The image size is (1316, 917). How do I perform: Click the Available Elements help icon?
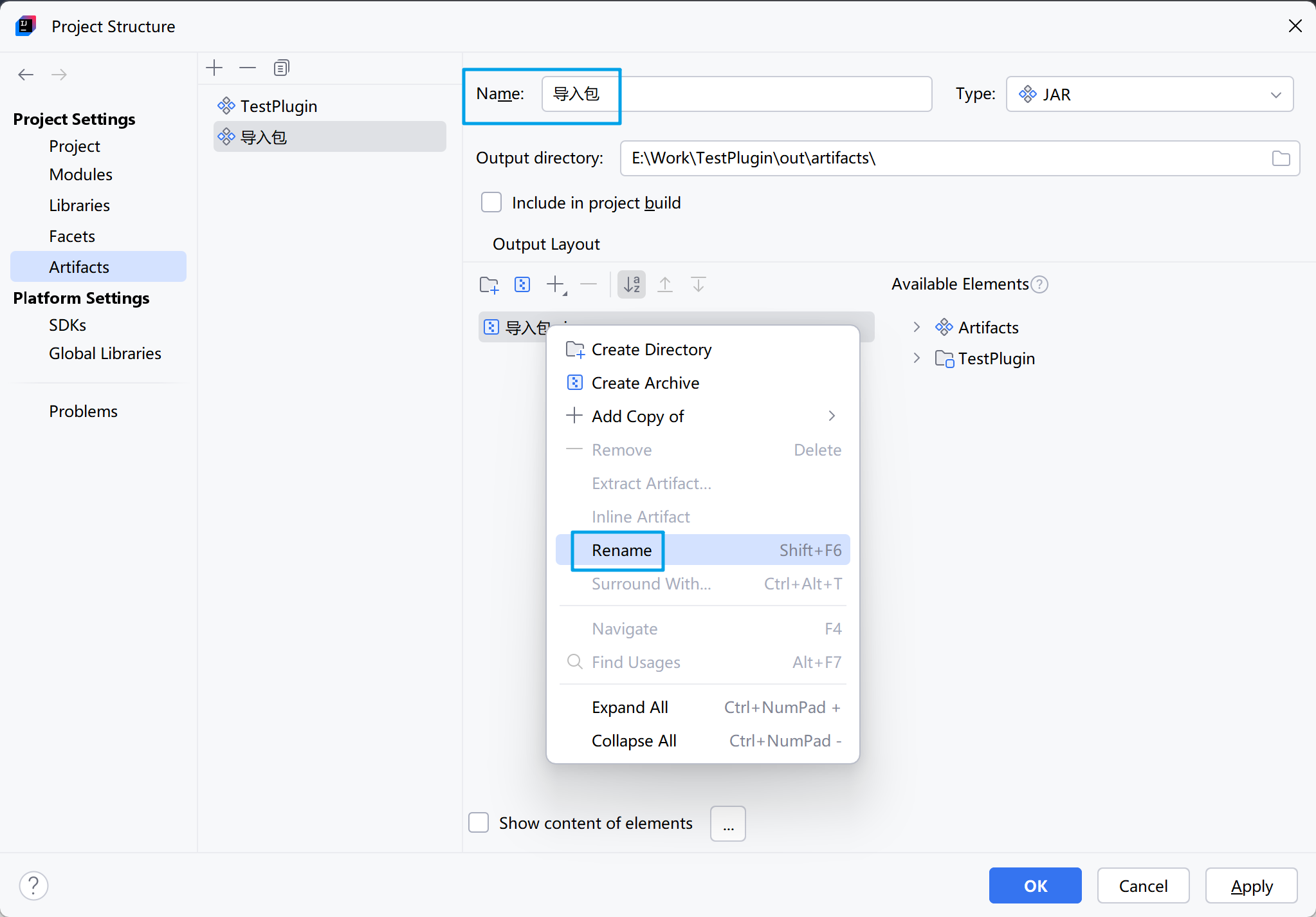pyautogui.click(x=1039, y=284)
